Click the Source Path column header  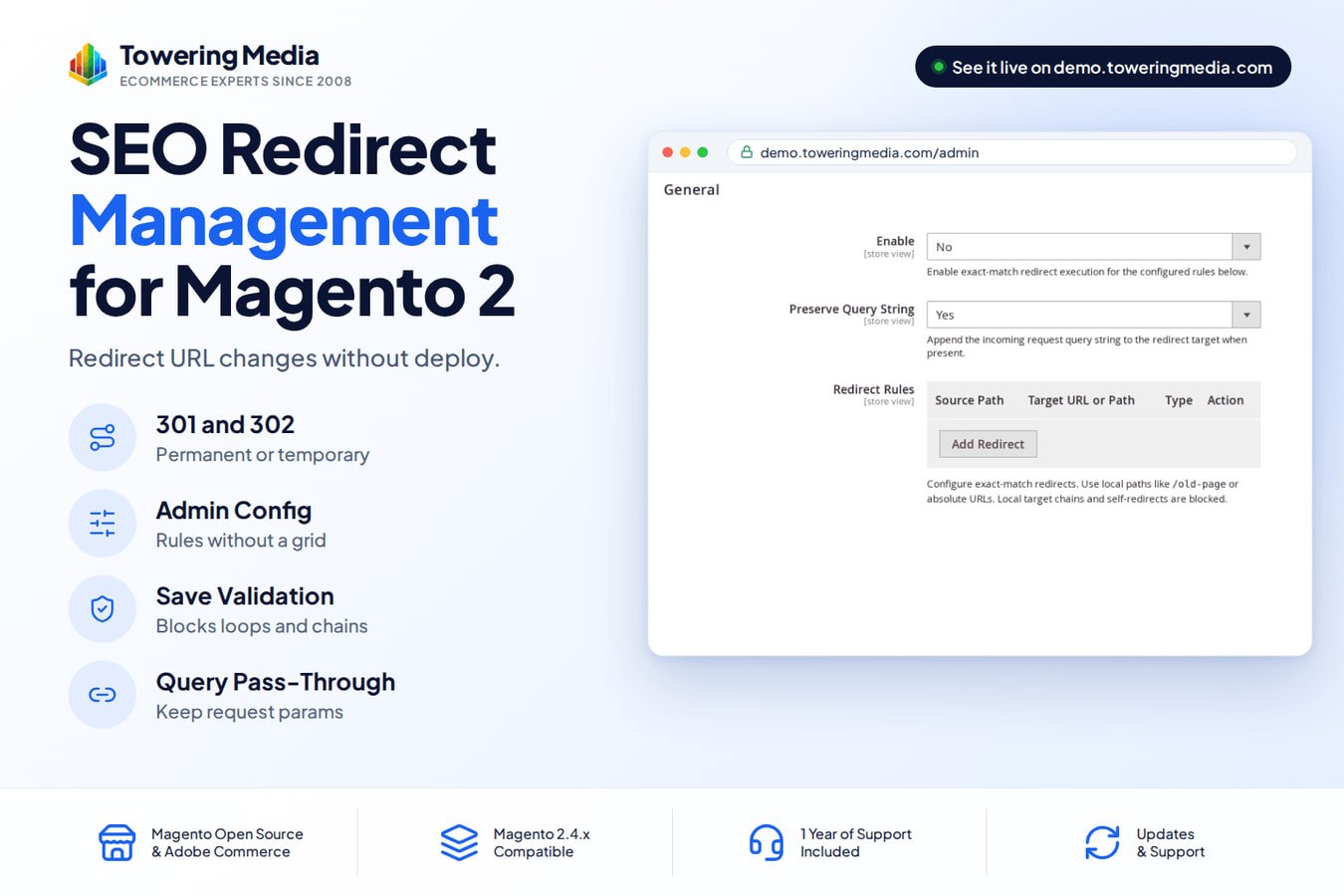pos(969,400)
